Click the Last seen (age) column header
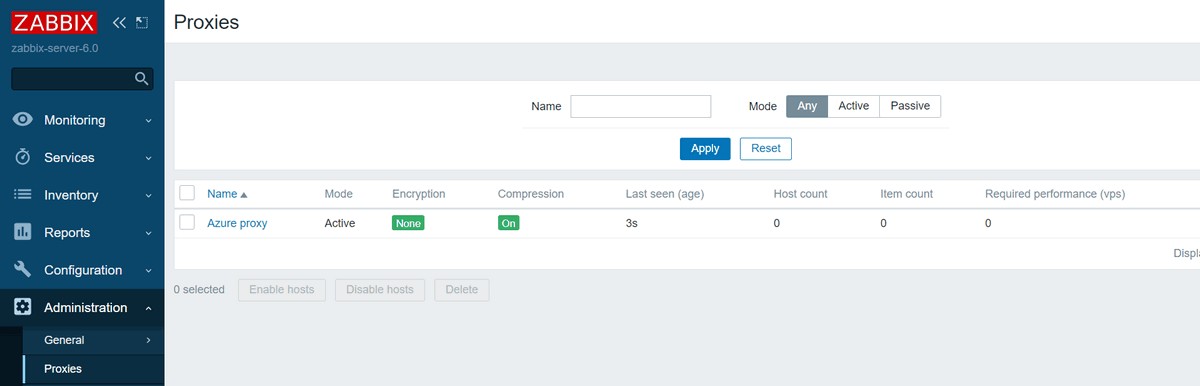1200x386 pixels. point(665,194)
